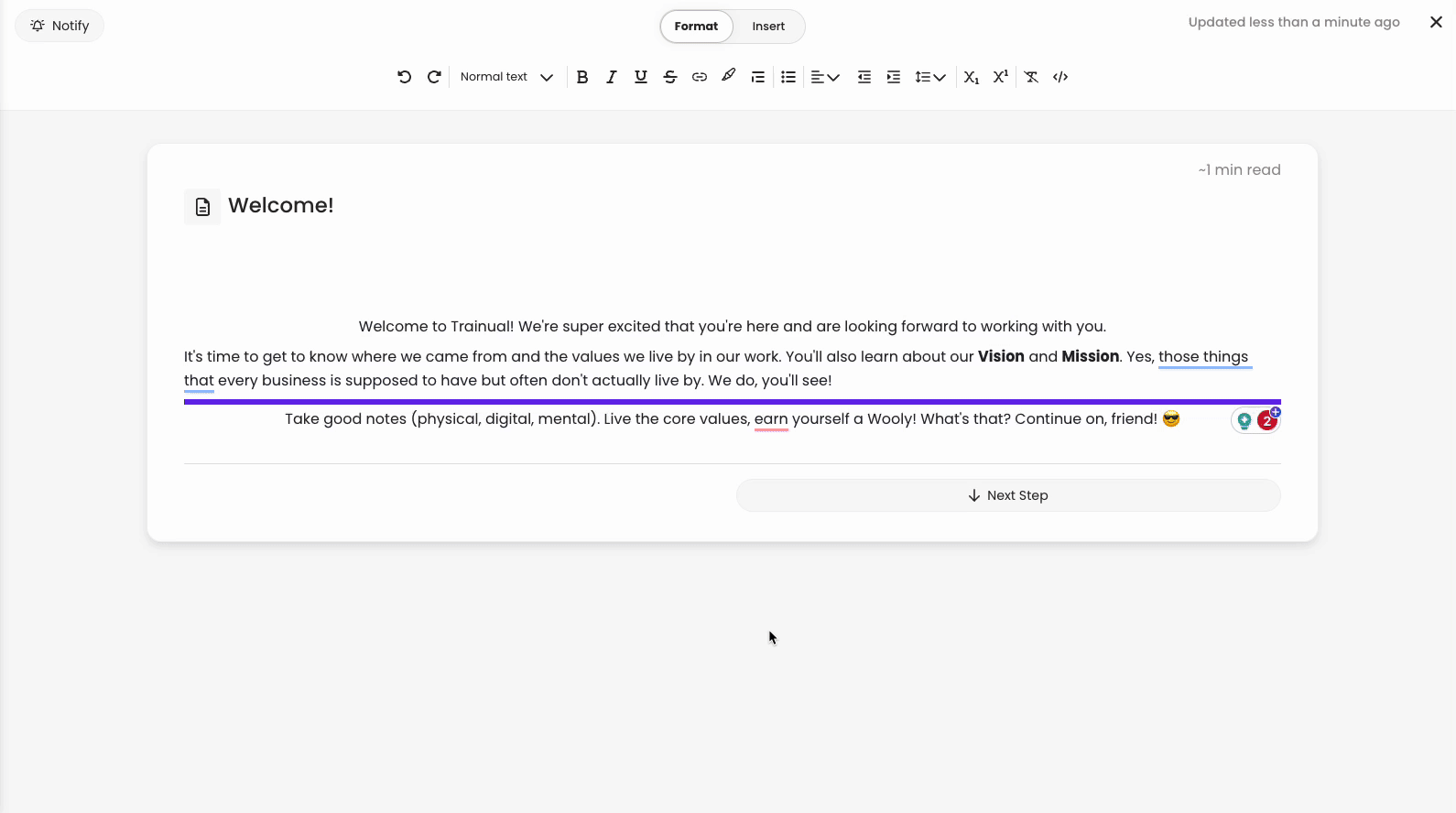Insert a bulleted list
This screenshot has height=813, width=1456.
pos(788,77)
